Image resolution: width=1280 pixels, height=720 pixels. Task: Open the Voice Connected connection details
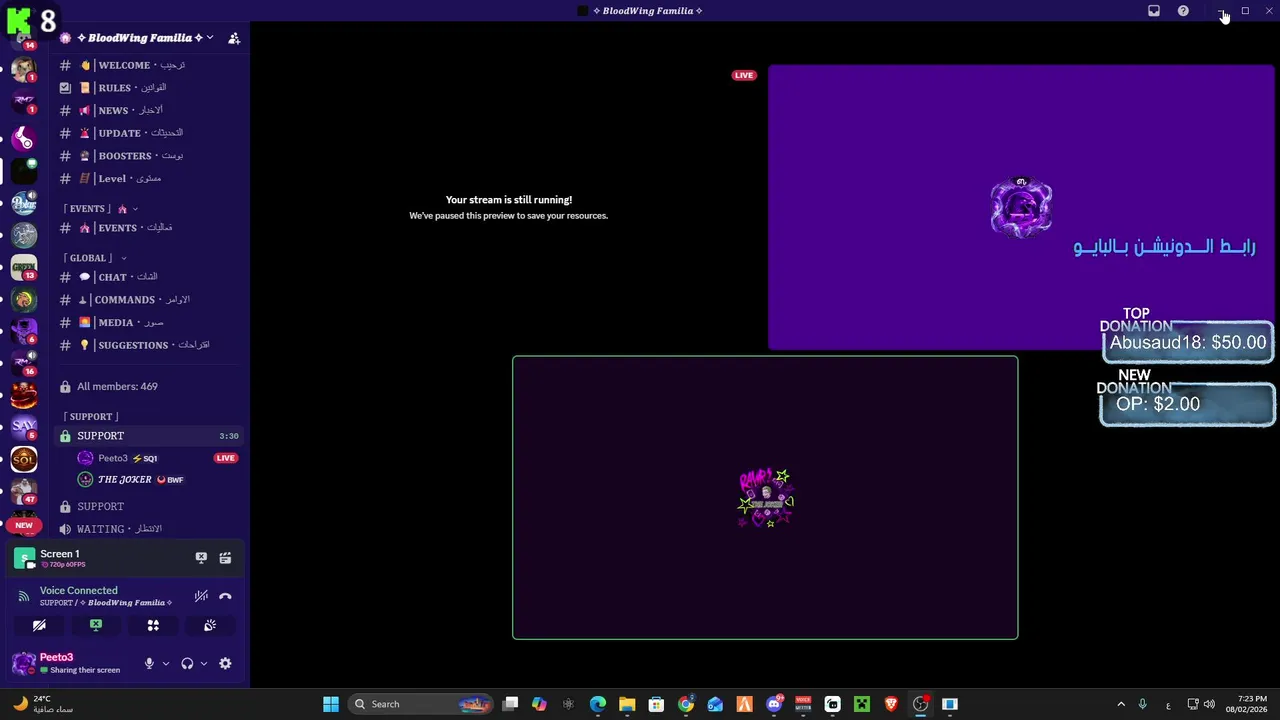pyautogui.click(x=79, y=591)
